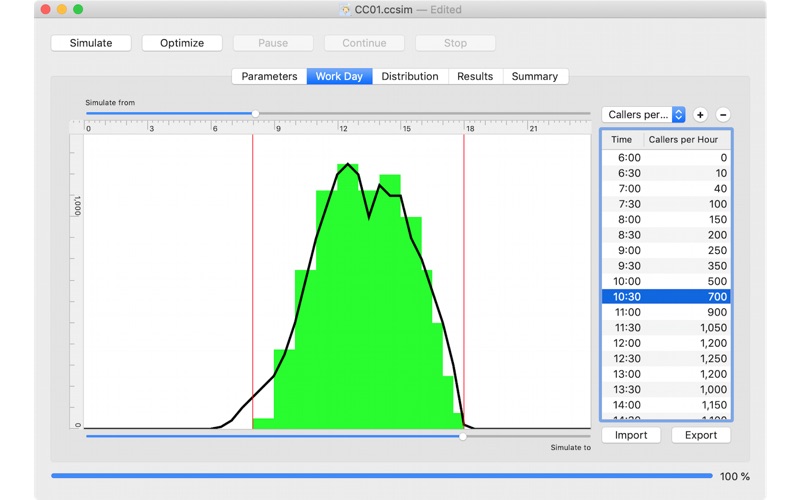
Task: Select the Work Day tab
Action: [339, 76]
